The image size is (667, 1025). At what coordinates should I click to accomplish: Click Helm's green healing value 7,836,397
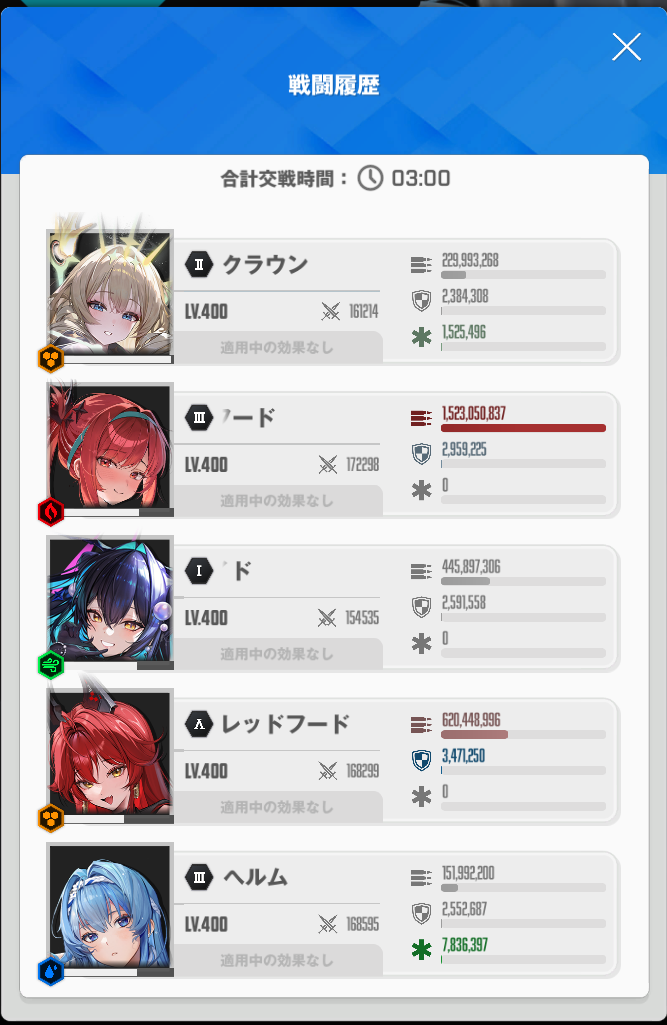(464, 945)
